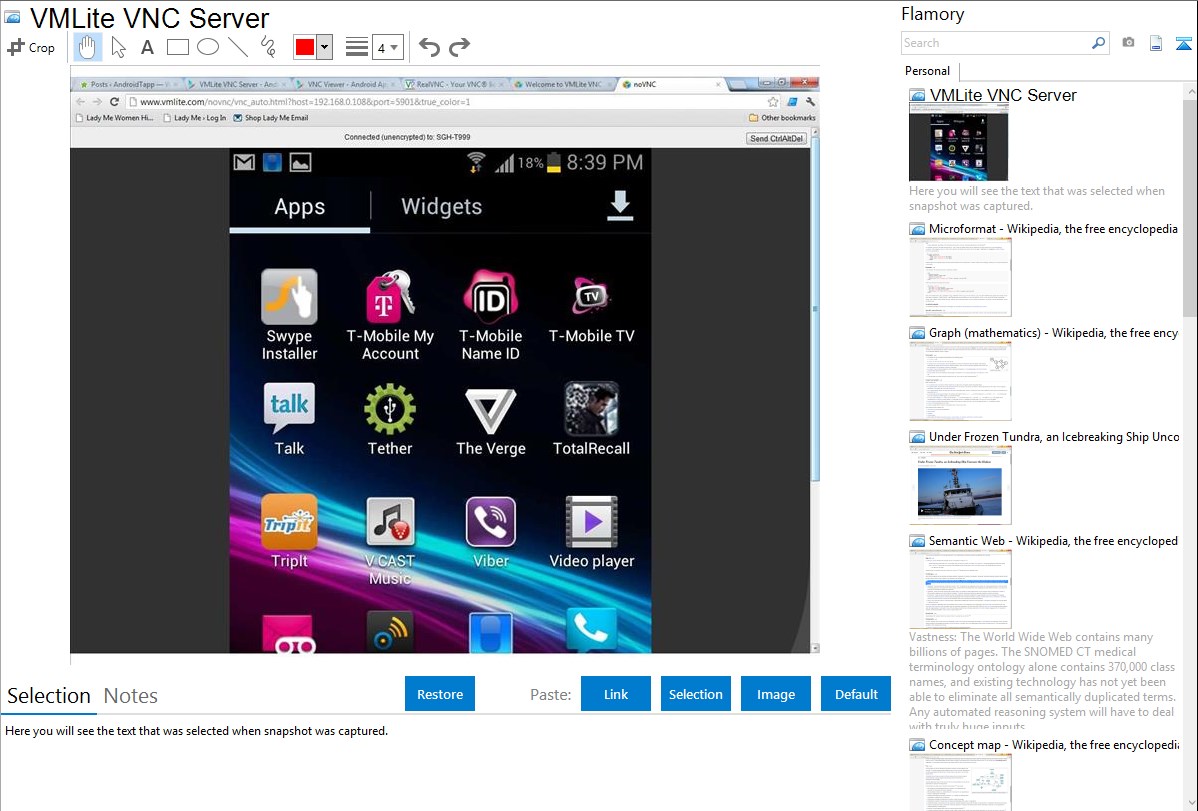Open the color picker dropdown arrow
The image size is (1198, 811).
[x=325, y=47]
